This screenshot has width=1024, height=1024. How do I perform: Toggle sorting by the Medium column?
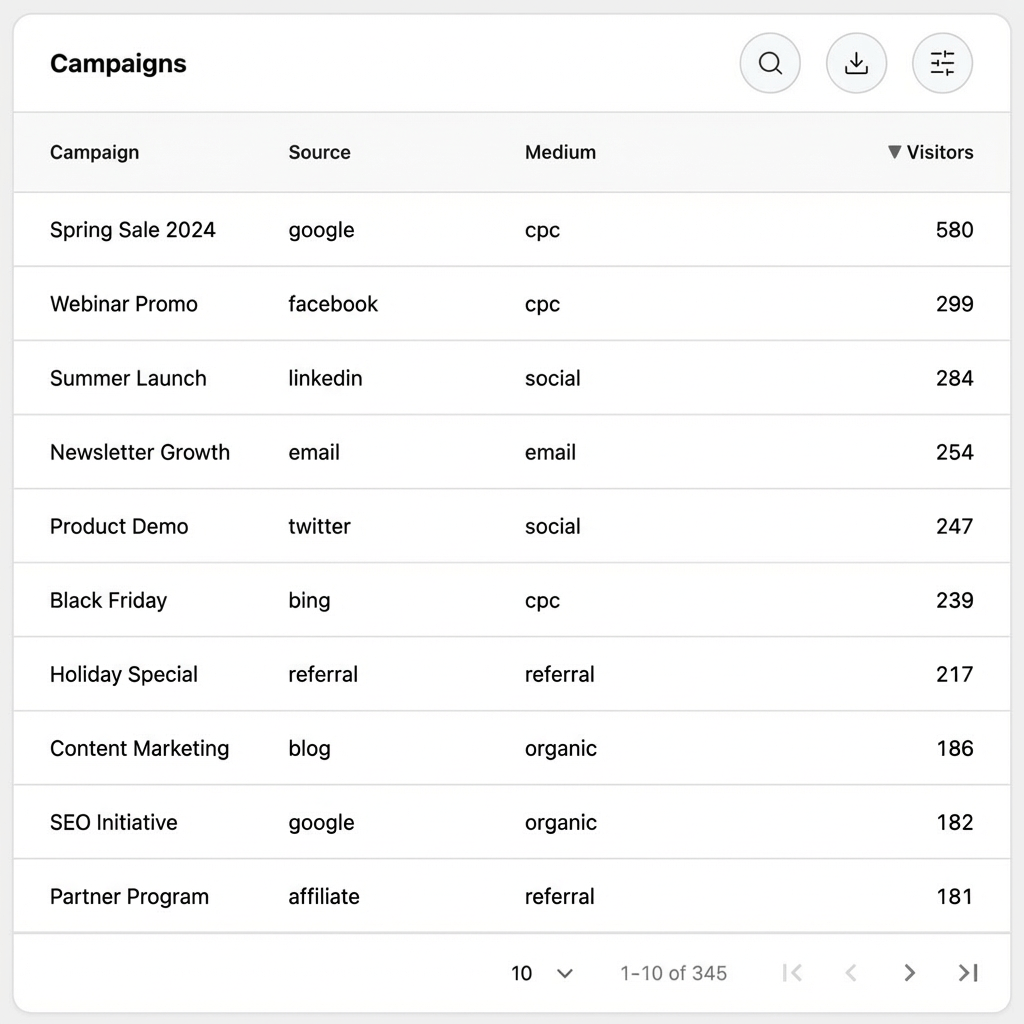click(x=560, y=152)
